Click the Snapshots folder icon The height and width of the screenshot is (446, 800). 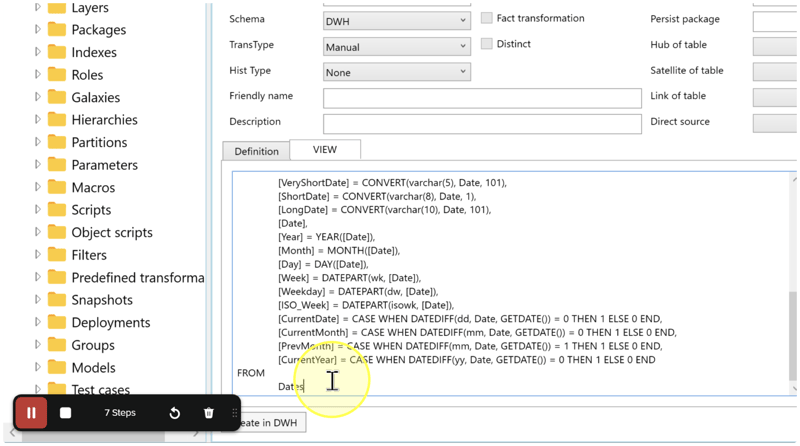click(x=57, y=300)
